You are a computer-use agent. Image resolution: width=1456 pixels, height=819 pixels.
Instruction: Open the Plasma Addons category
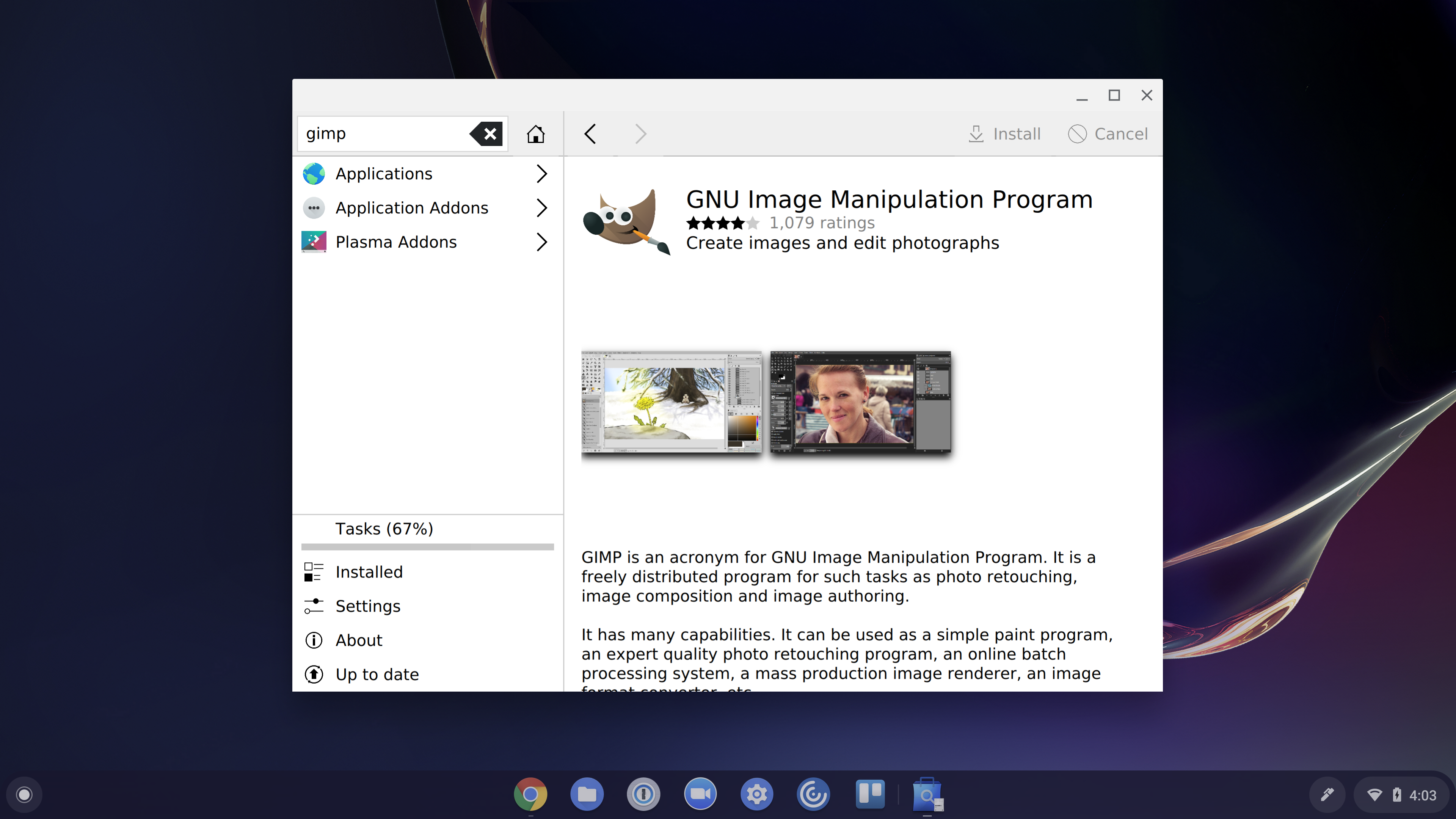pyautogui.click(x=427, y=242)
